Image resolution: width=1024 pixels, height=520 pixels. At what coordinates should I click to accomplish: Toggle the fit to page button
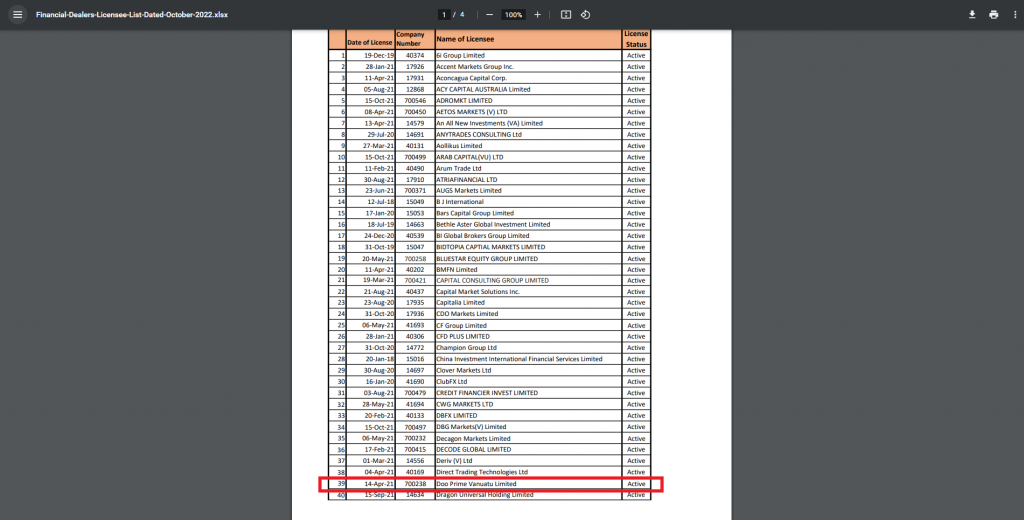566,15
